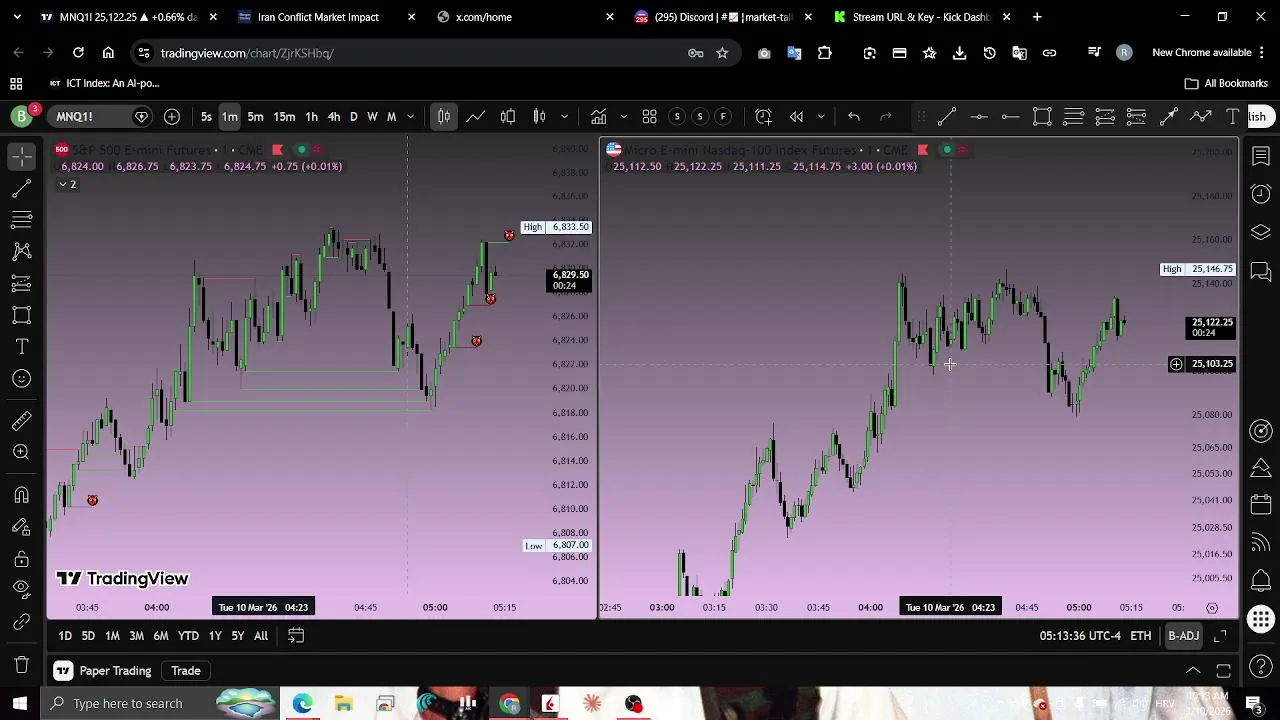Select the zoom in tool in left sidebar
This screenshot has width=1280, height=720.
pyautogui.click(x=21, y=453)
